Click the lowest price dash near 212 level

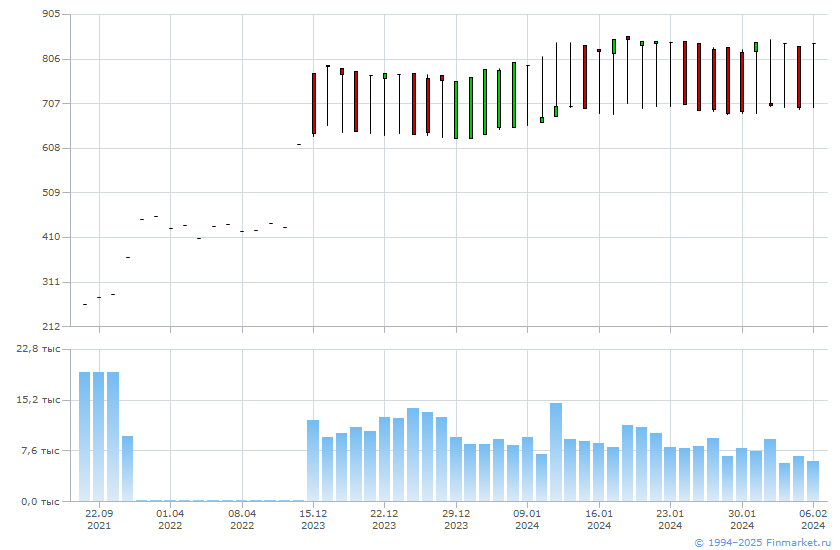85,304
